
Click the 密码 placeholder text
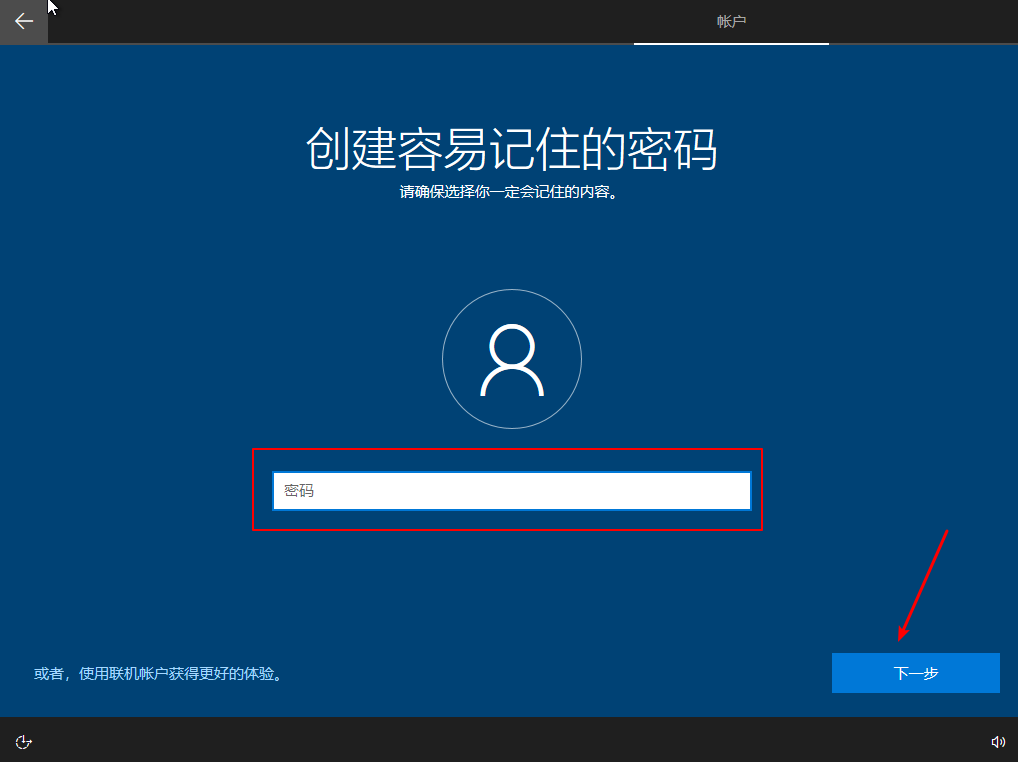tap(299, 491)
